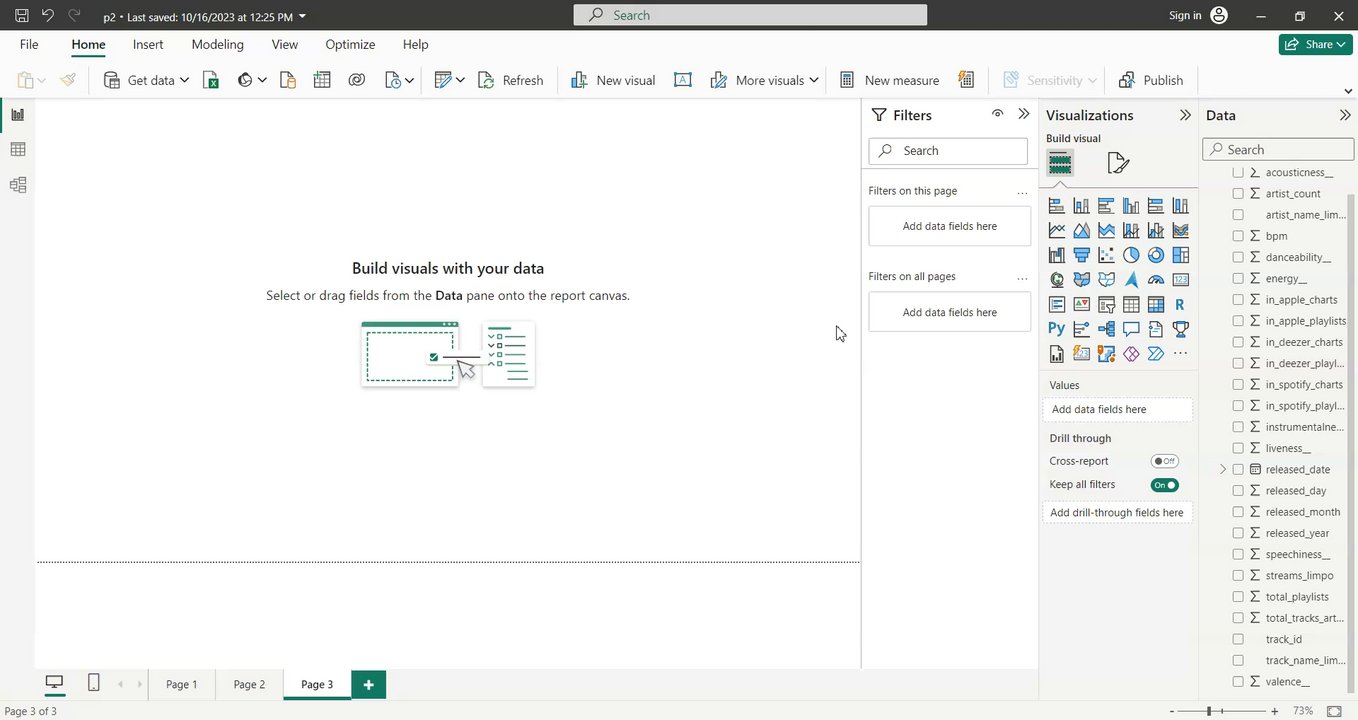The width and height of the screenshot is (1358, 720).
Task: Open the Recent sources dropdown
Action: (x=409, y=81)
